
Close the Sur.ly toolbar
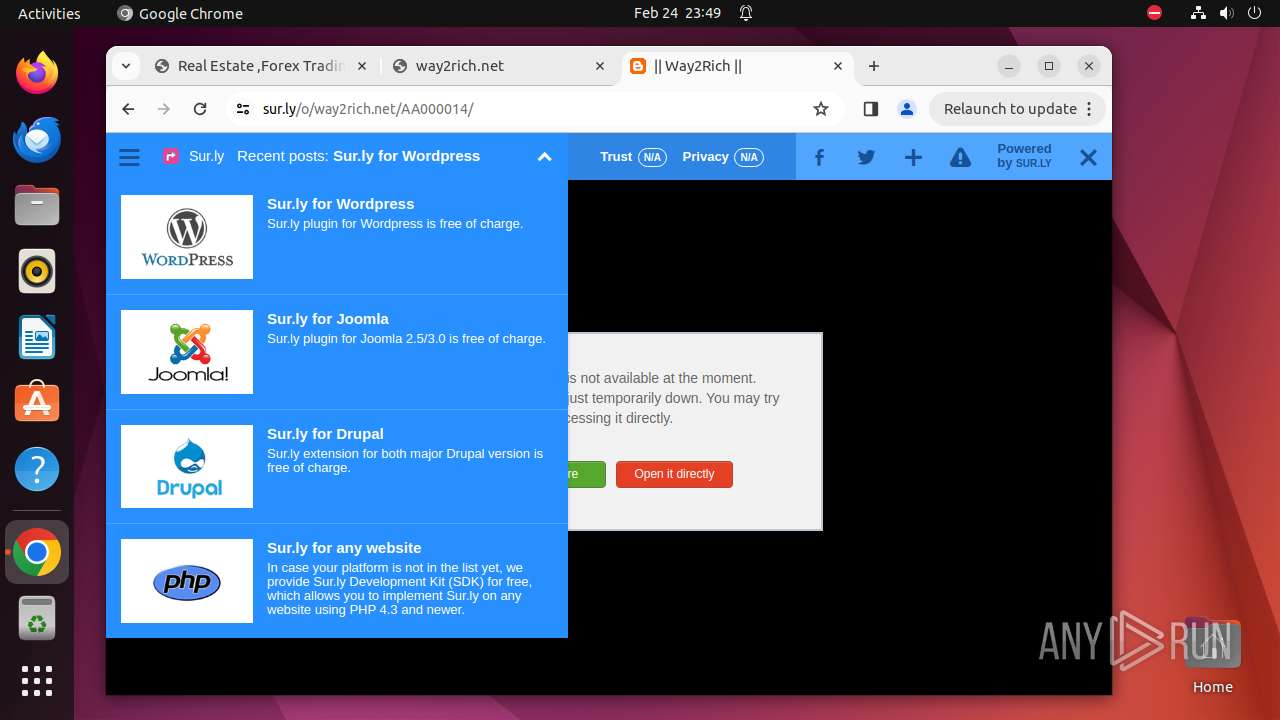point(1088,157)
